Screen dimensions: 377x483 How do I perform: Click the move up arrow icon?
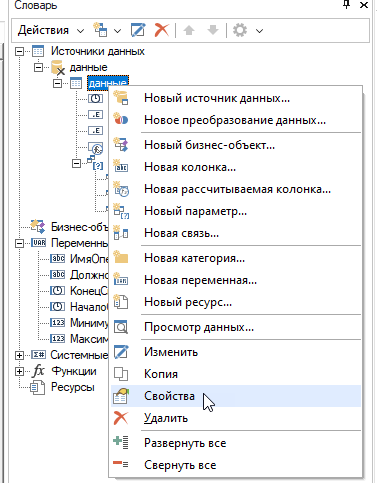189,30
